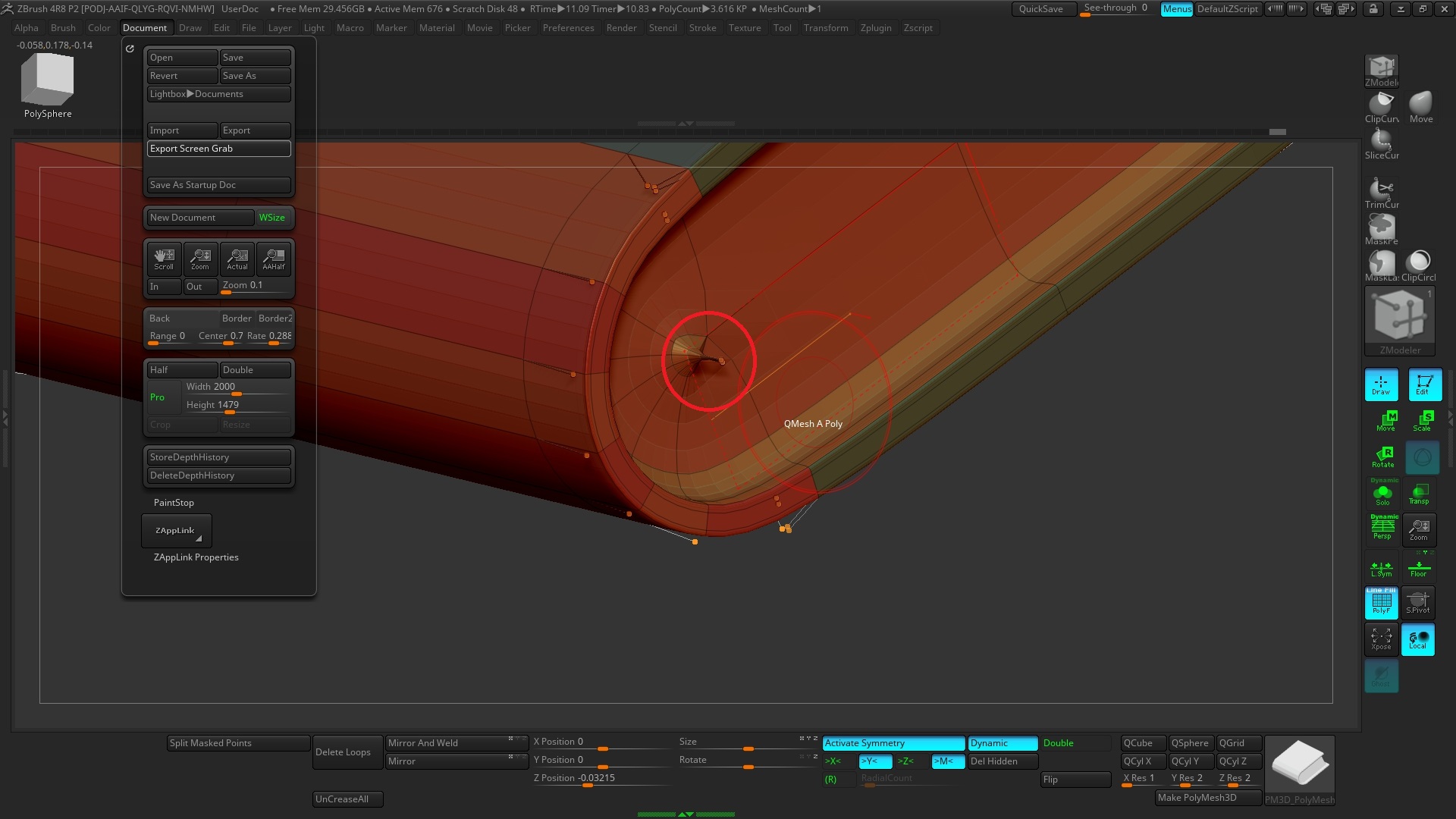Select the MaskPen brush
The height and width of the screenshot is (819, 1456).
click(x=1381, y=230)
